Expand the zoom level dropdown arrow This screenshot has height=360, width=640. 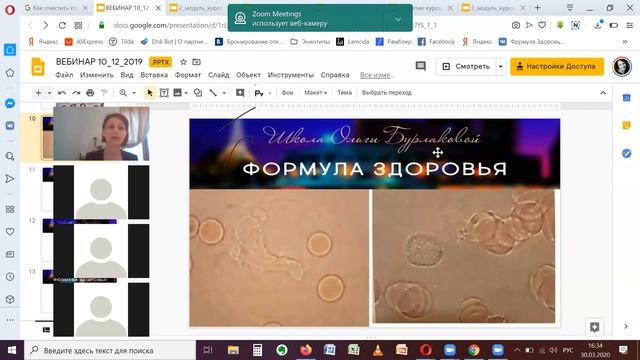(x=133, y=93)
